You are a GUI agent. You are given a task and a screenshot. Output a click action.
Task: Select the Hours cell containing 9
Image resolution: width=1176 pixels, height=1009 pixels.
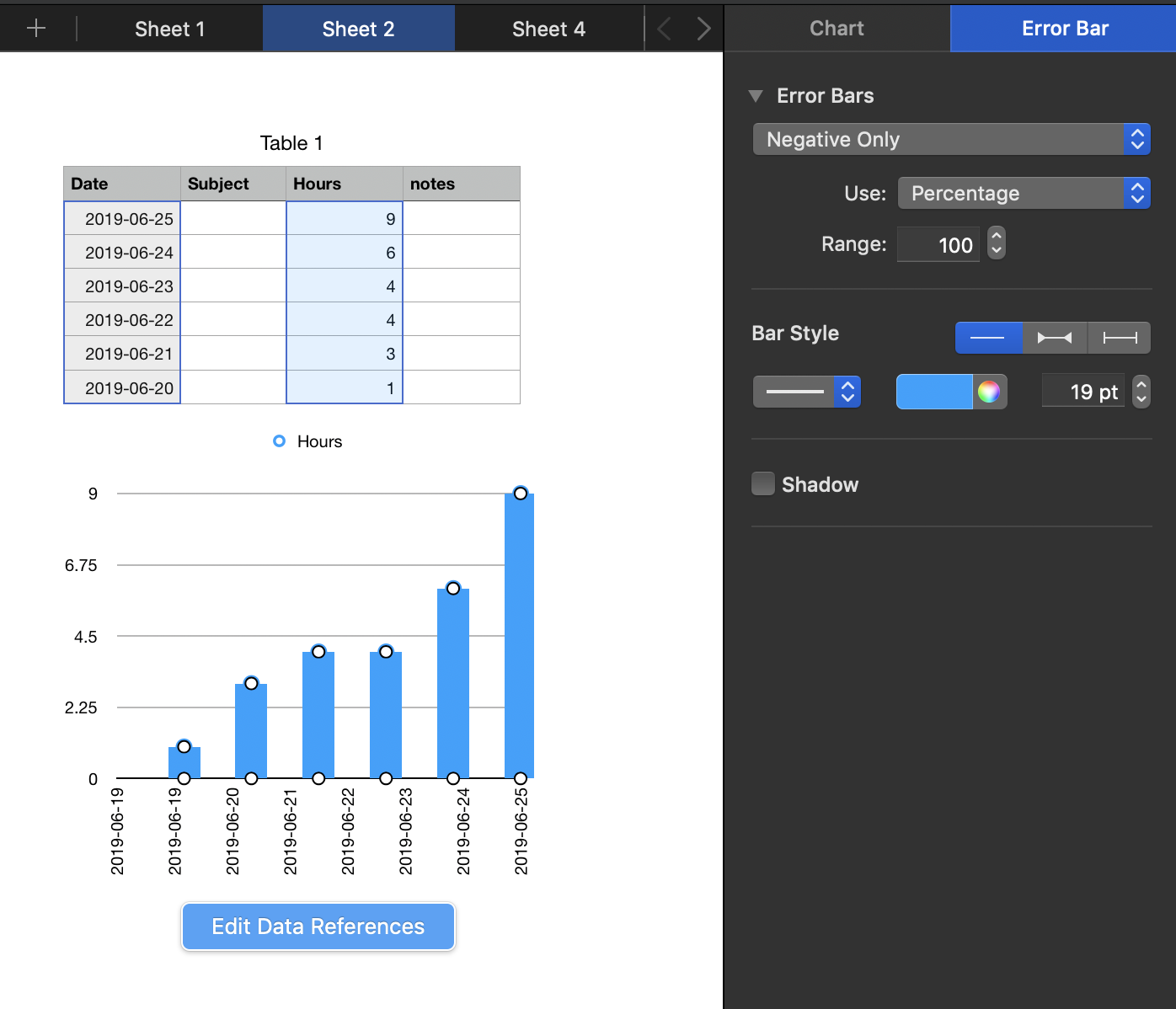click(345, 218)
